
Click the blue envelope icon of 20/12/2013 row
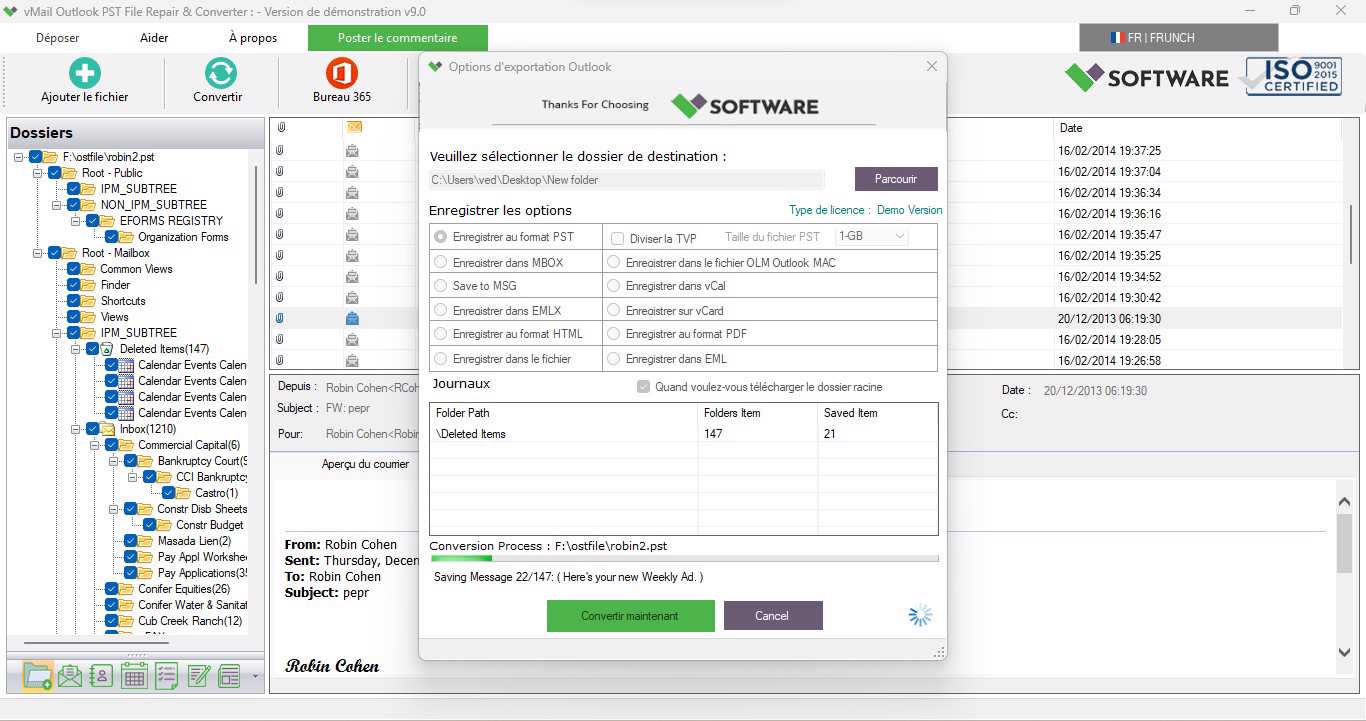[x=352, y=318]
